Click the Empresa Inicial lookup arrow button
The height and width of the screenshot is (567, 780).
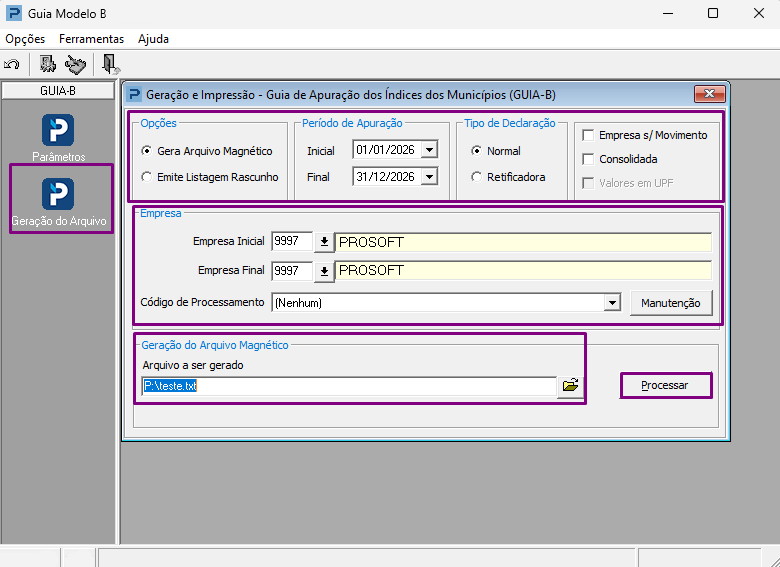tap(324, 242)
